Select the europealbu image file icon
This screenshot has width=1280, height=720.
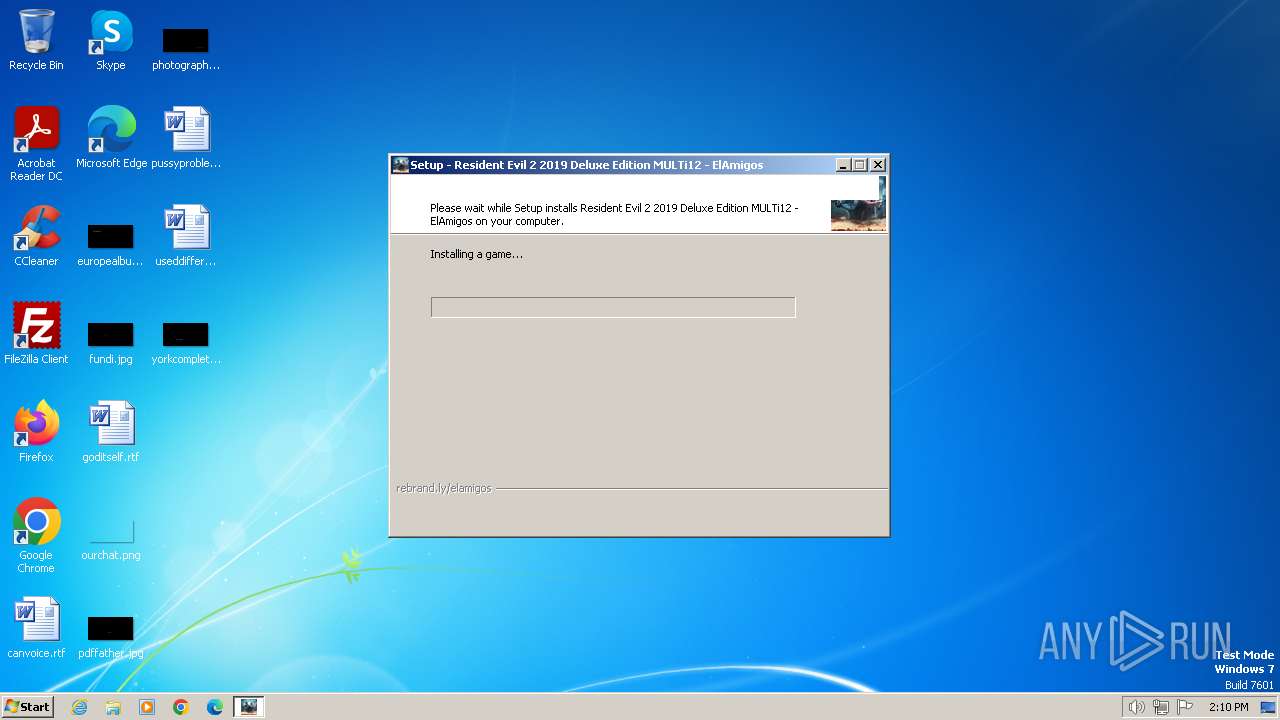coord(111,244)
